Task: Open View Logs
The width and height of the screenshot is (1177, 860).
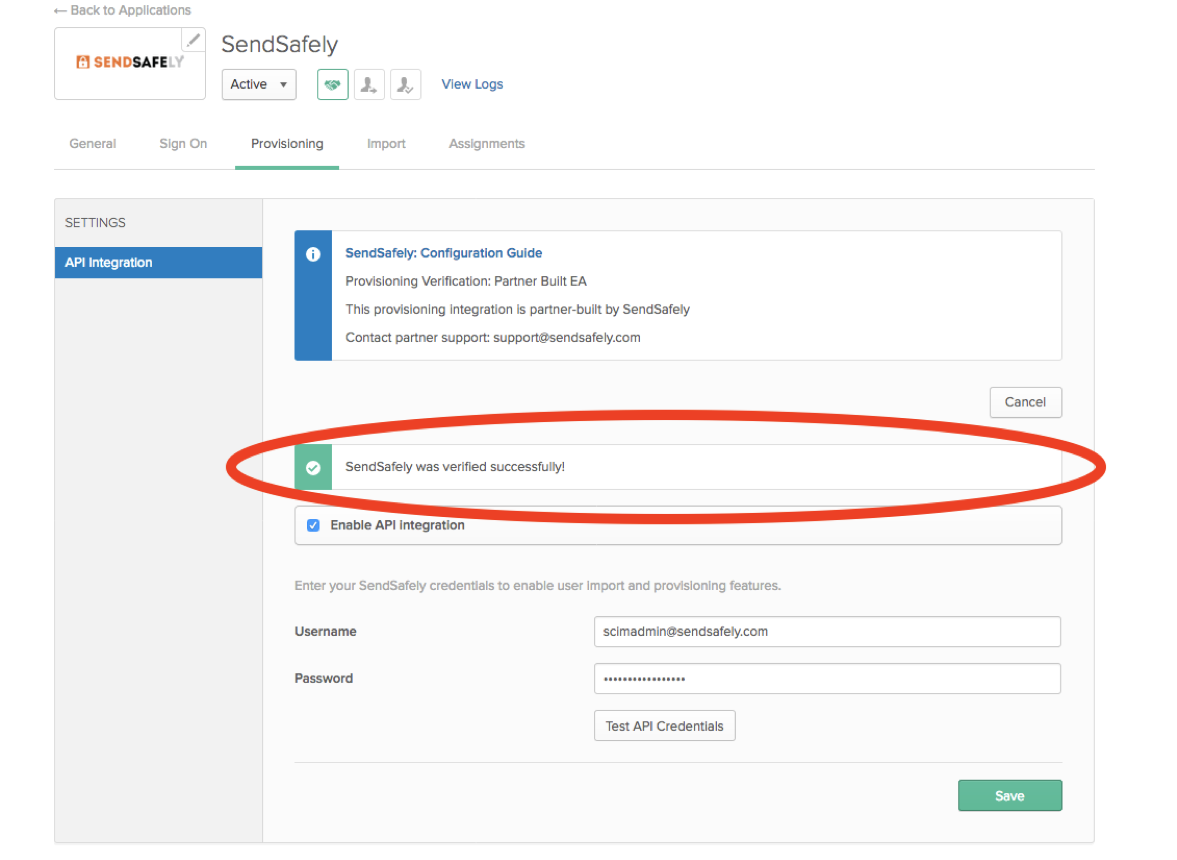Action: click(471, 84)
